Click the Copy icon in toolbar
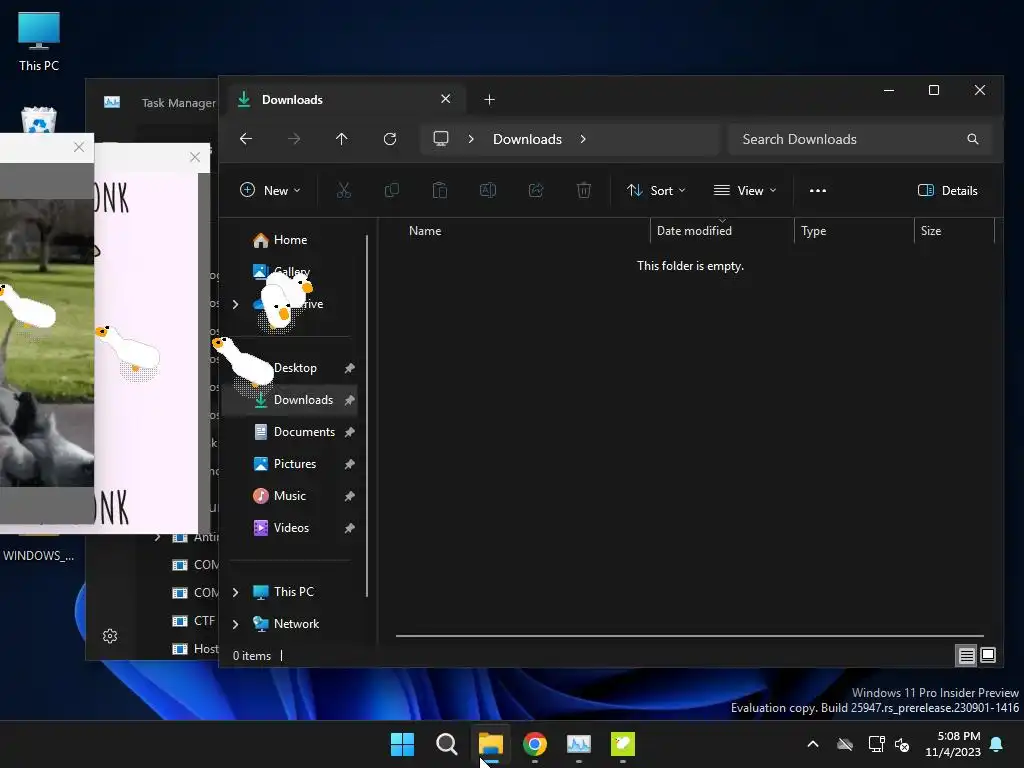The width and height of the screenshot is (1024, 768). click(392, 191)
